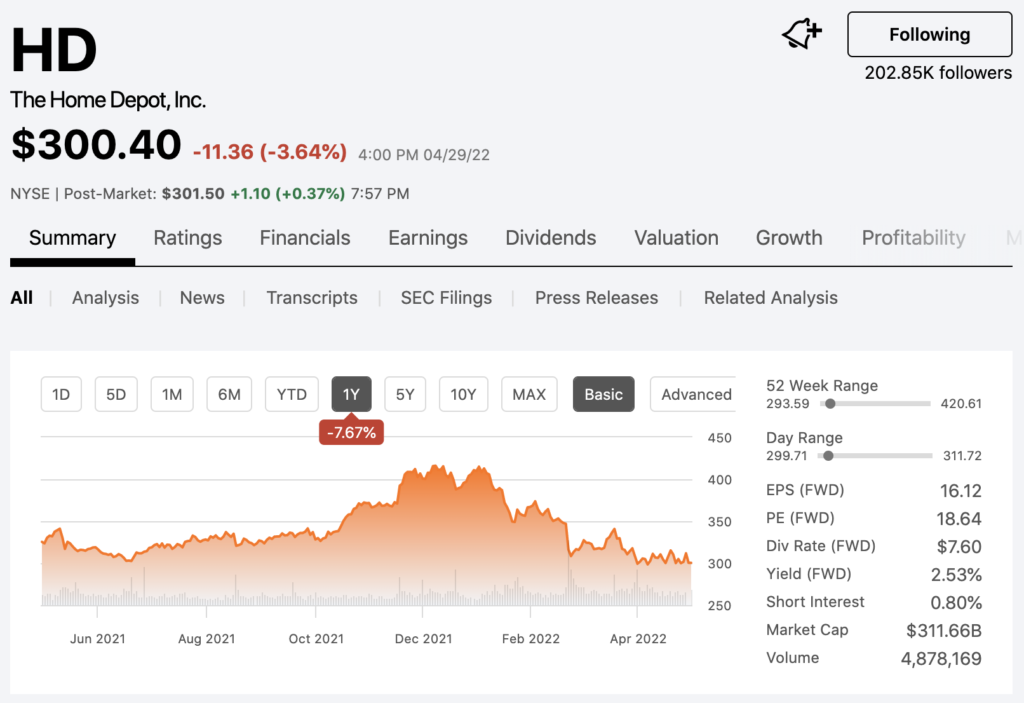Show the MAX chart range
Screen dimensions: 1024x703
[x=529, y=394]
